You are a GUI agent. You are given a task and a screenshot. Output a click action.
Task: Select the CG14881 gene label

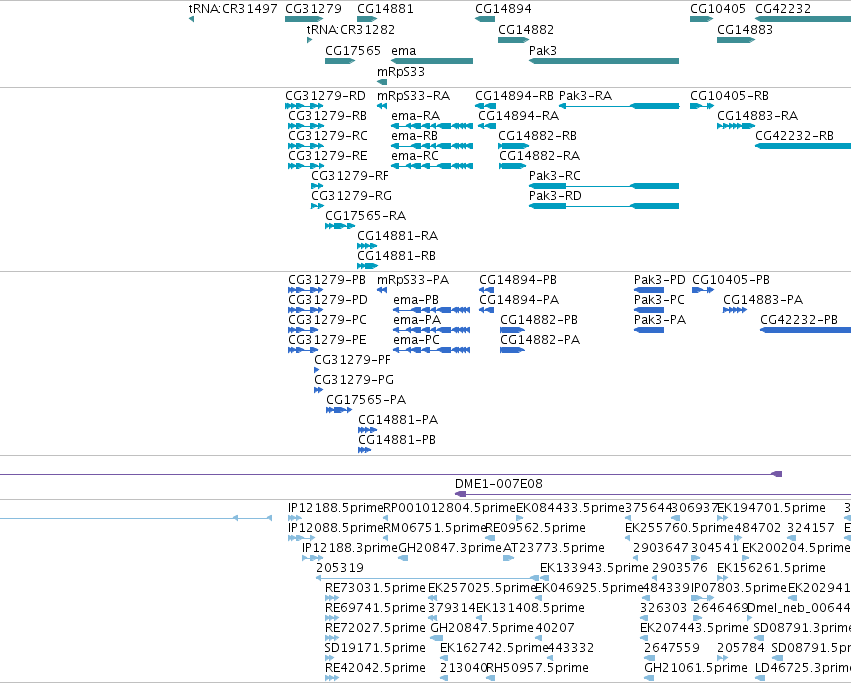click(385, 9)
